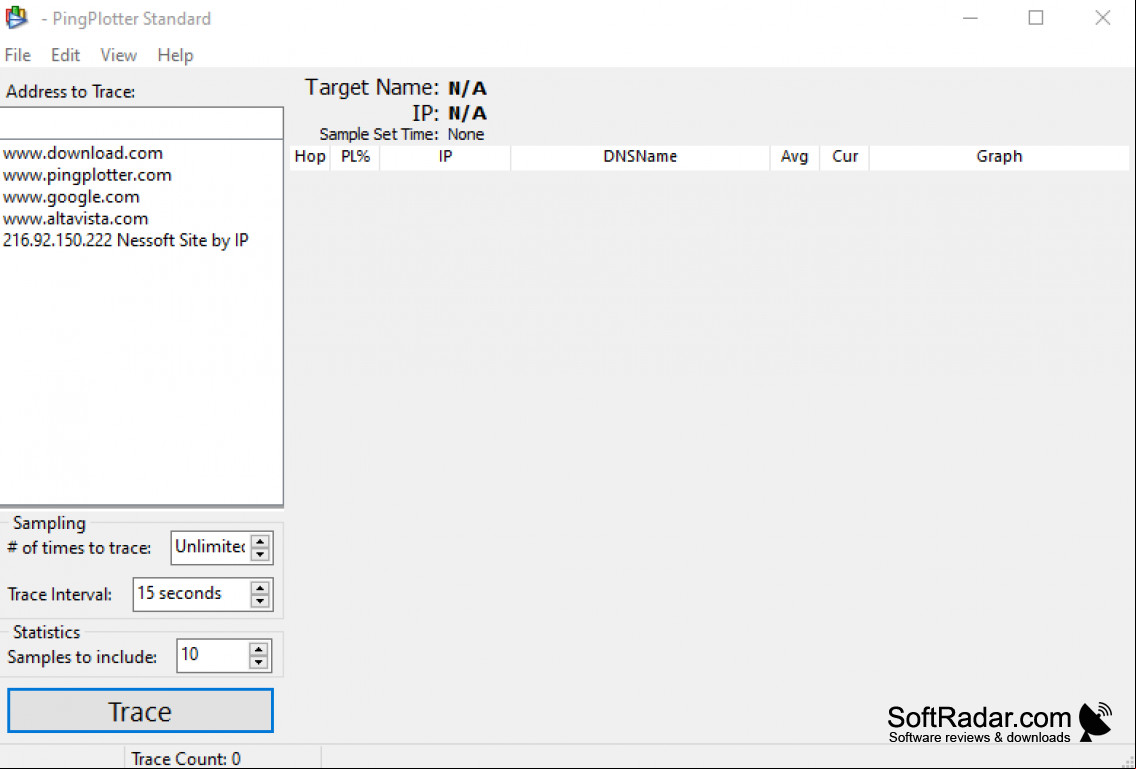Select www.altavista.com from address list
Screen dimensions: 1136x769
[75, 218]
